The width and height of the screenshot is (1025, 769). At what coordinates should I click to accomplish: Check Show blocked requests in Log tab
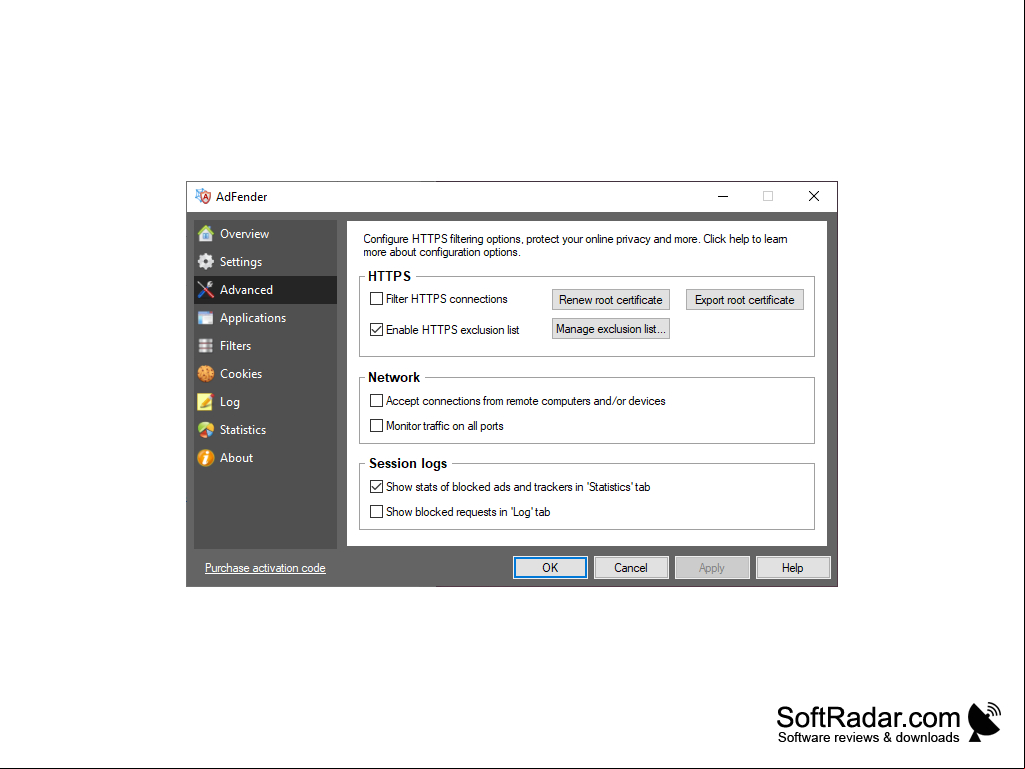(377, 511)
